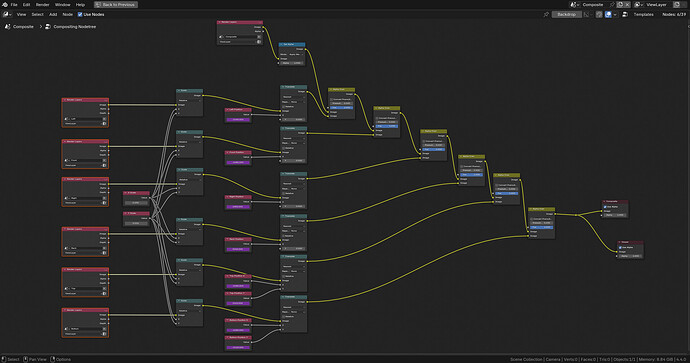Click the Backdrop button
The height and width of the screenshot is (363, 690).
(566, 15)
